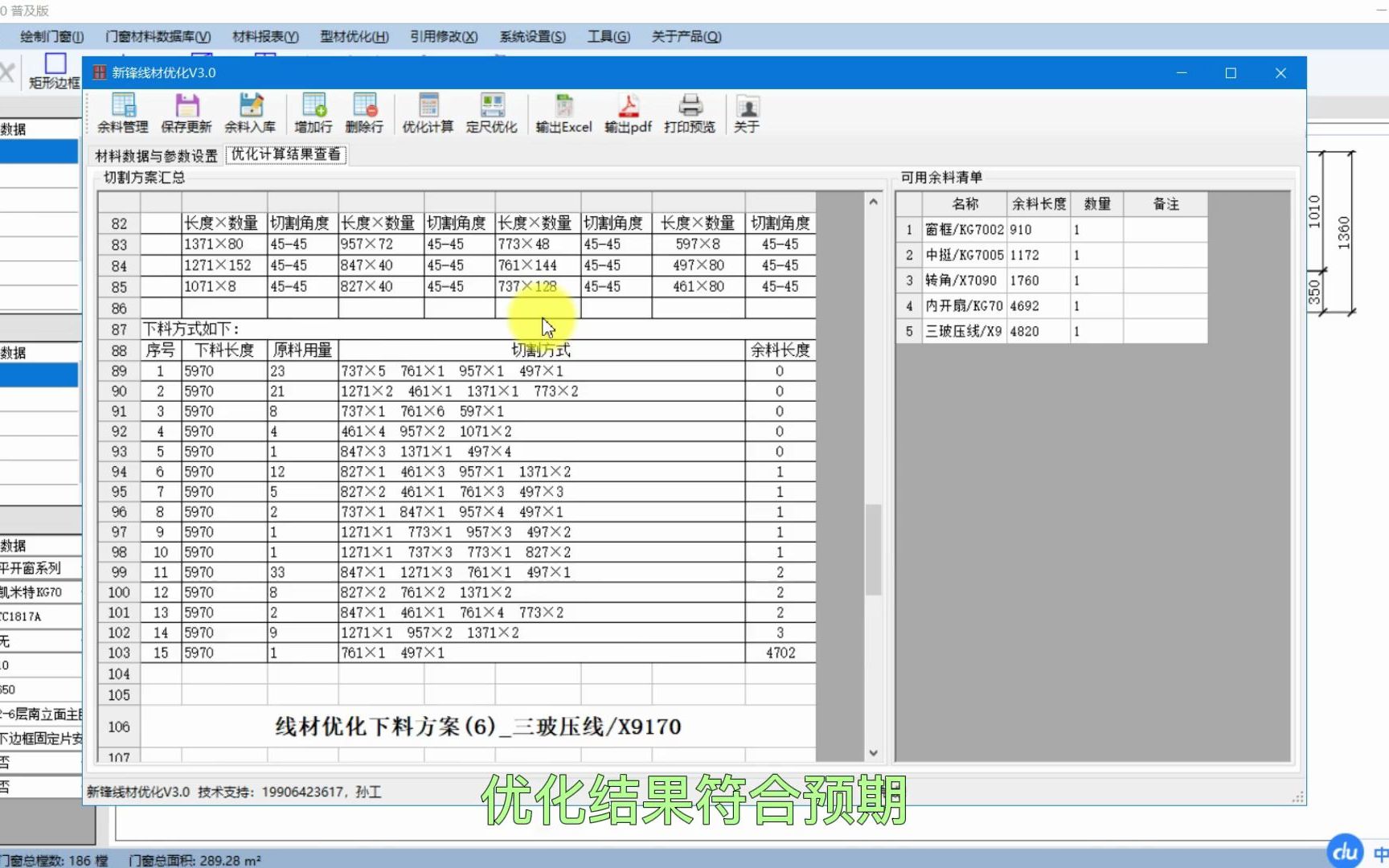Open the 关于 about icon

[747, 113]
